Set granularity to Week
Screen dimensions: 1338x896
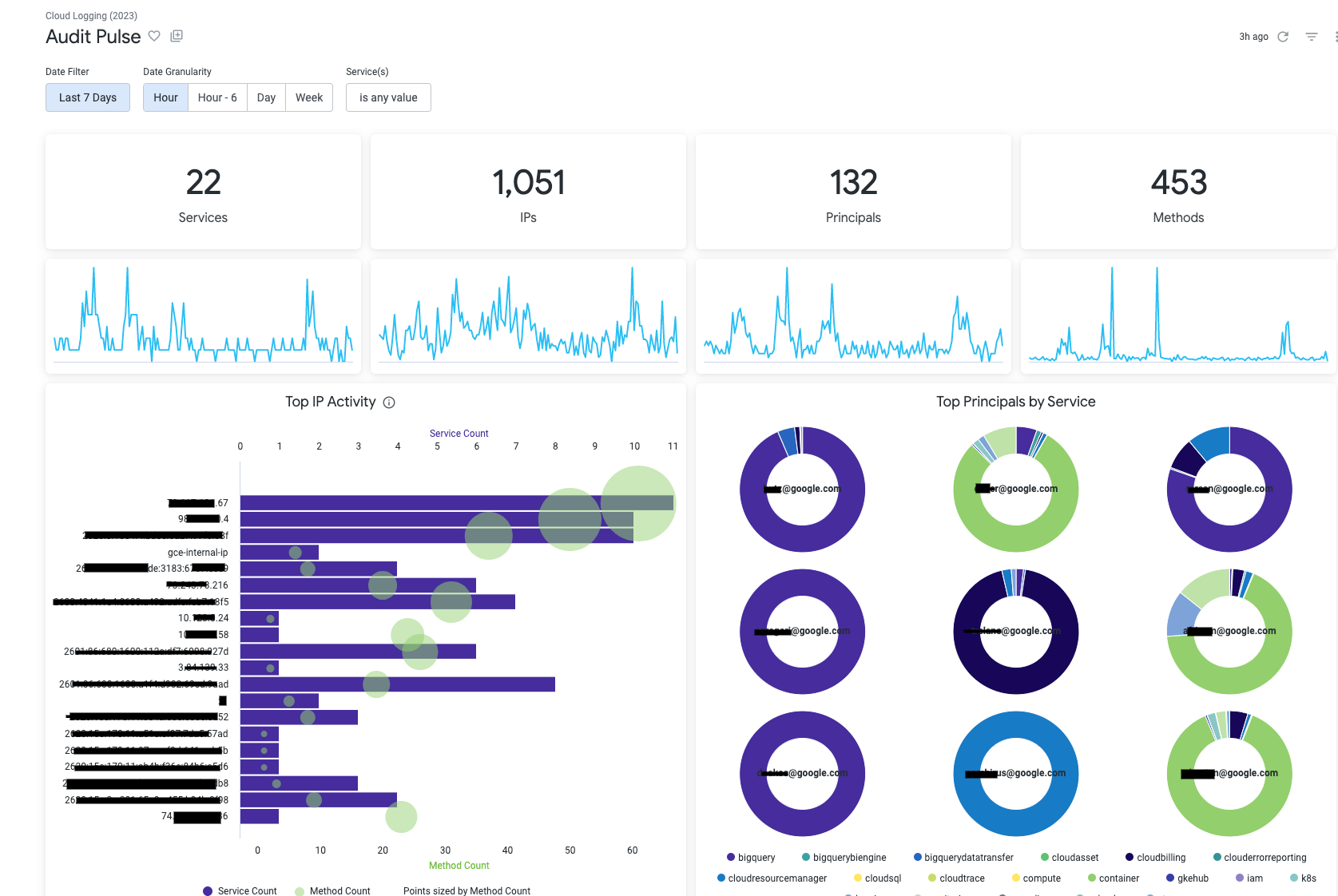click(309, 97)
